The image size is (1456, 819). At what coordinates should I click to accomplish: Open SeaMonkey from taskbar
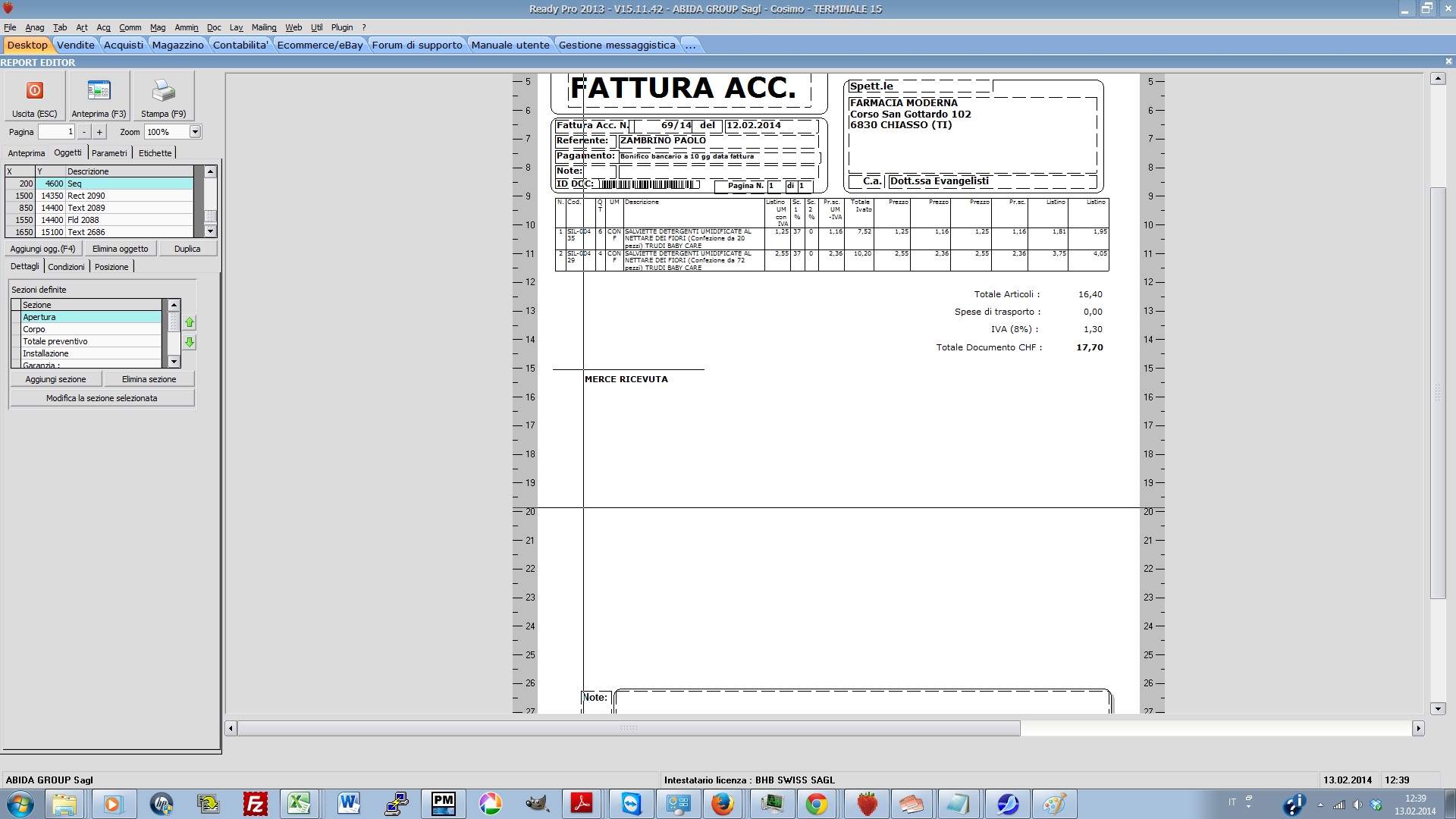click(x=1007, y=804)
